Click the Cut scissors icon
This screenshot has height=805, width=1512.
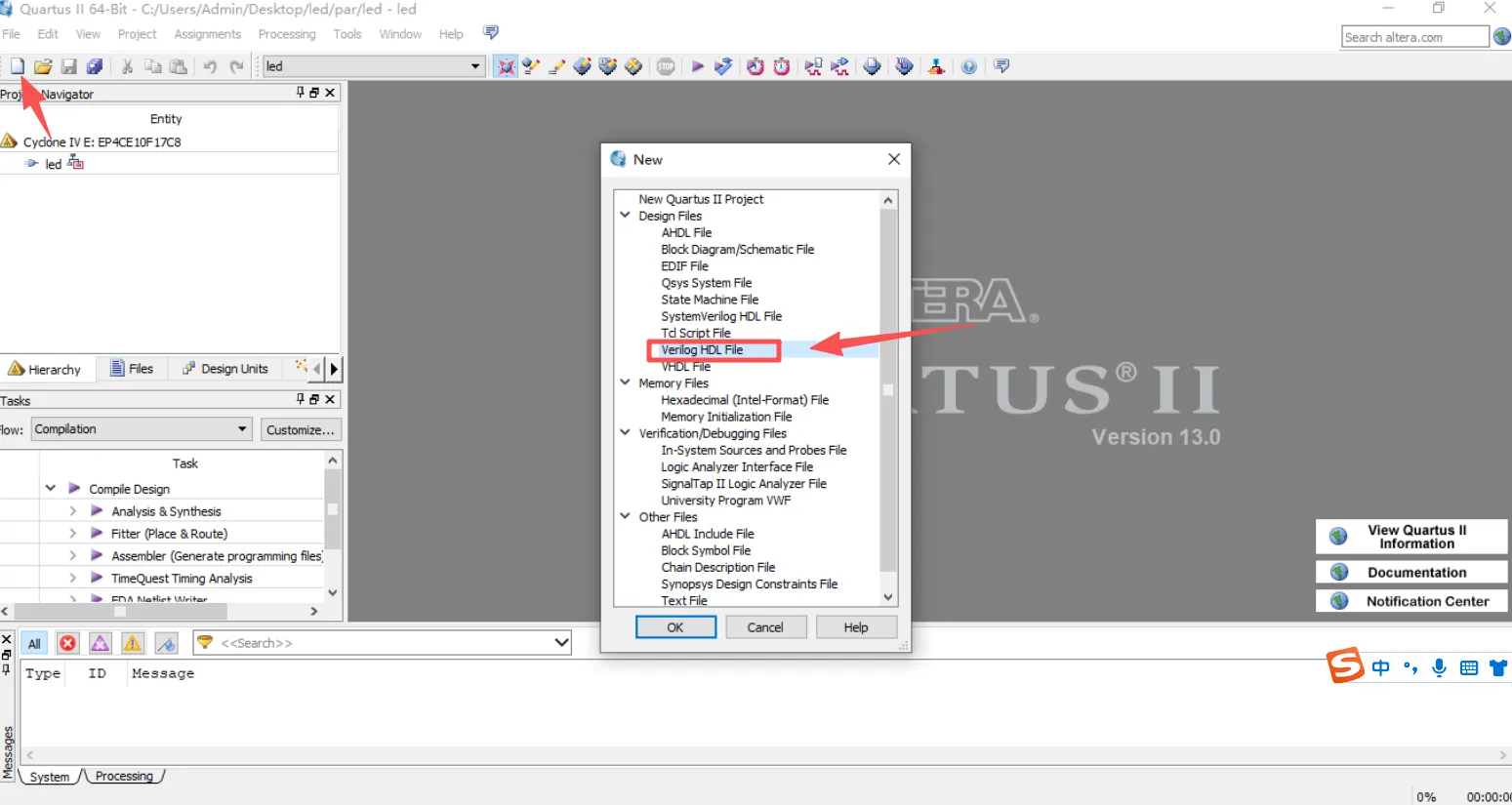(127, 66)
